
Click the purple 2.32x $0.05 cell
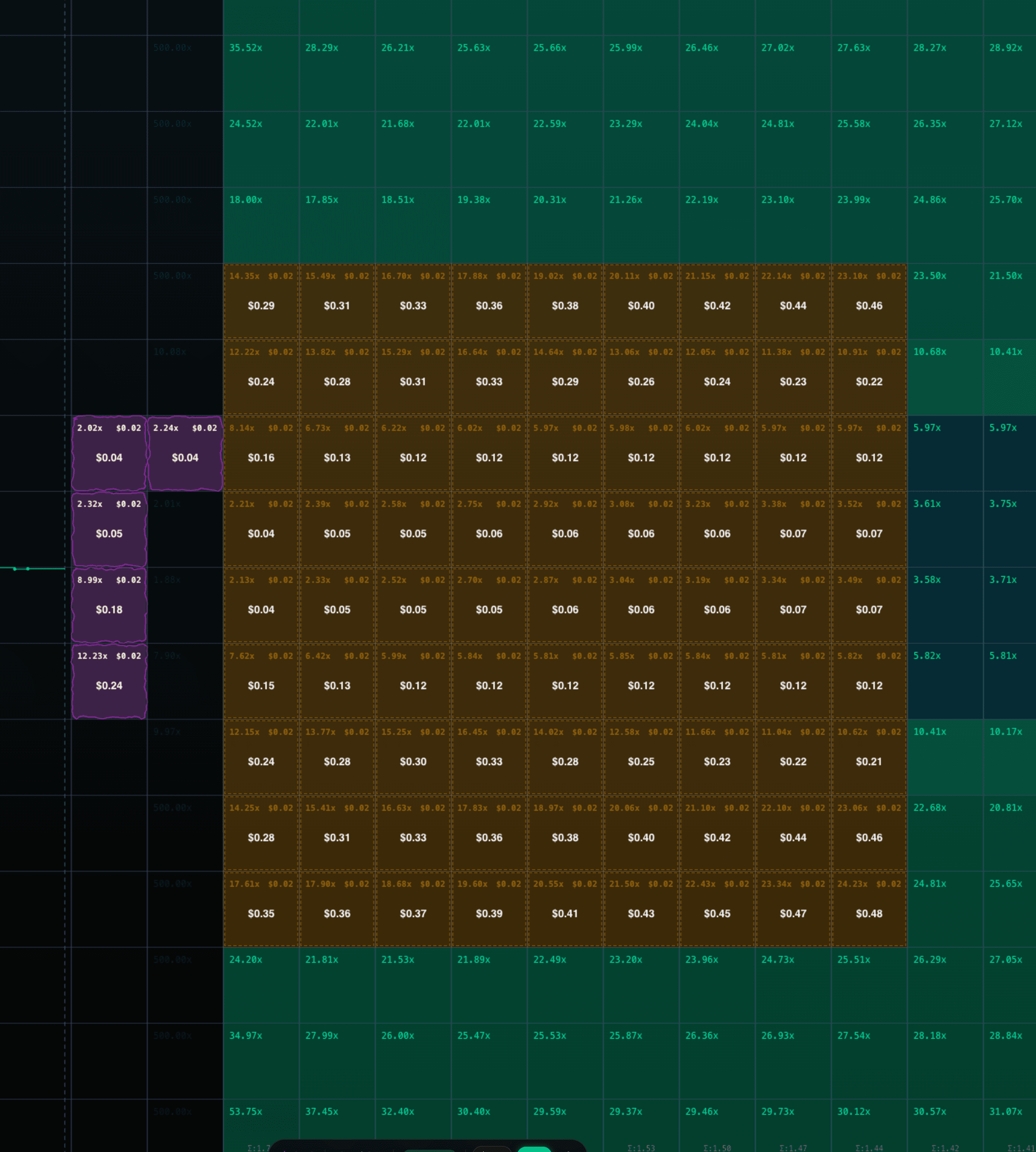coord(109,529)
